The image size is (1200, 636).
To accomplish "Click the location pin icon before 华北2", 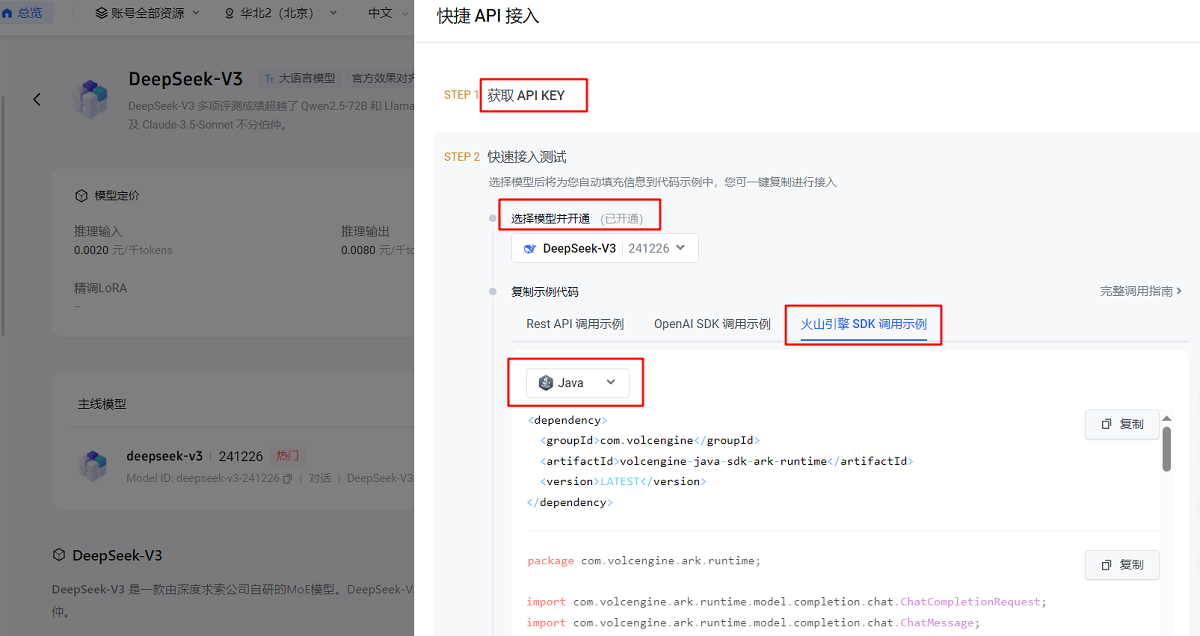I will [231, 13].
